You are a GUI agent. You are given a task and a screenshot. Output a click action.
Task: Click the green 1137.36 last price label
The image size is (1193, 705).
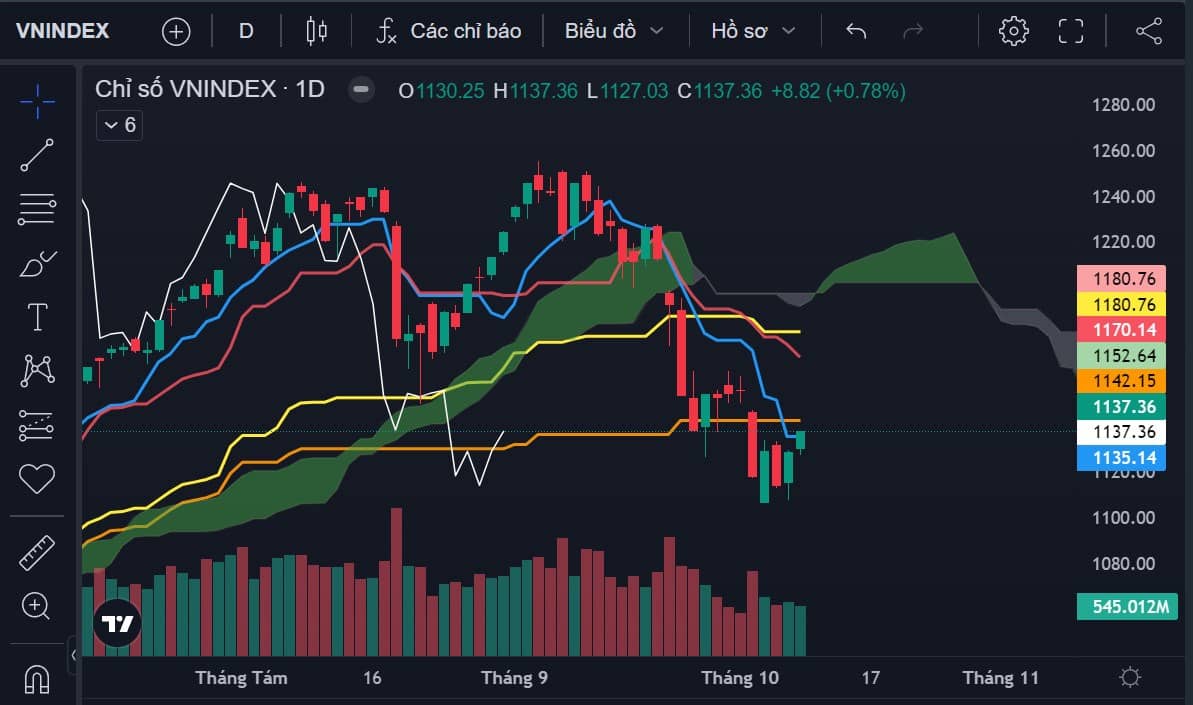(1121, 407)
